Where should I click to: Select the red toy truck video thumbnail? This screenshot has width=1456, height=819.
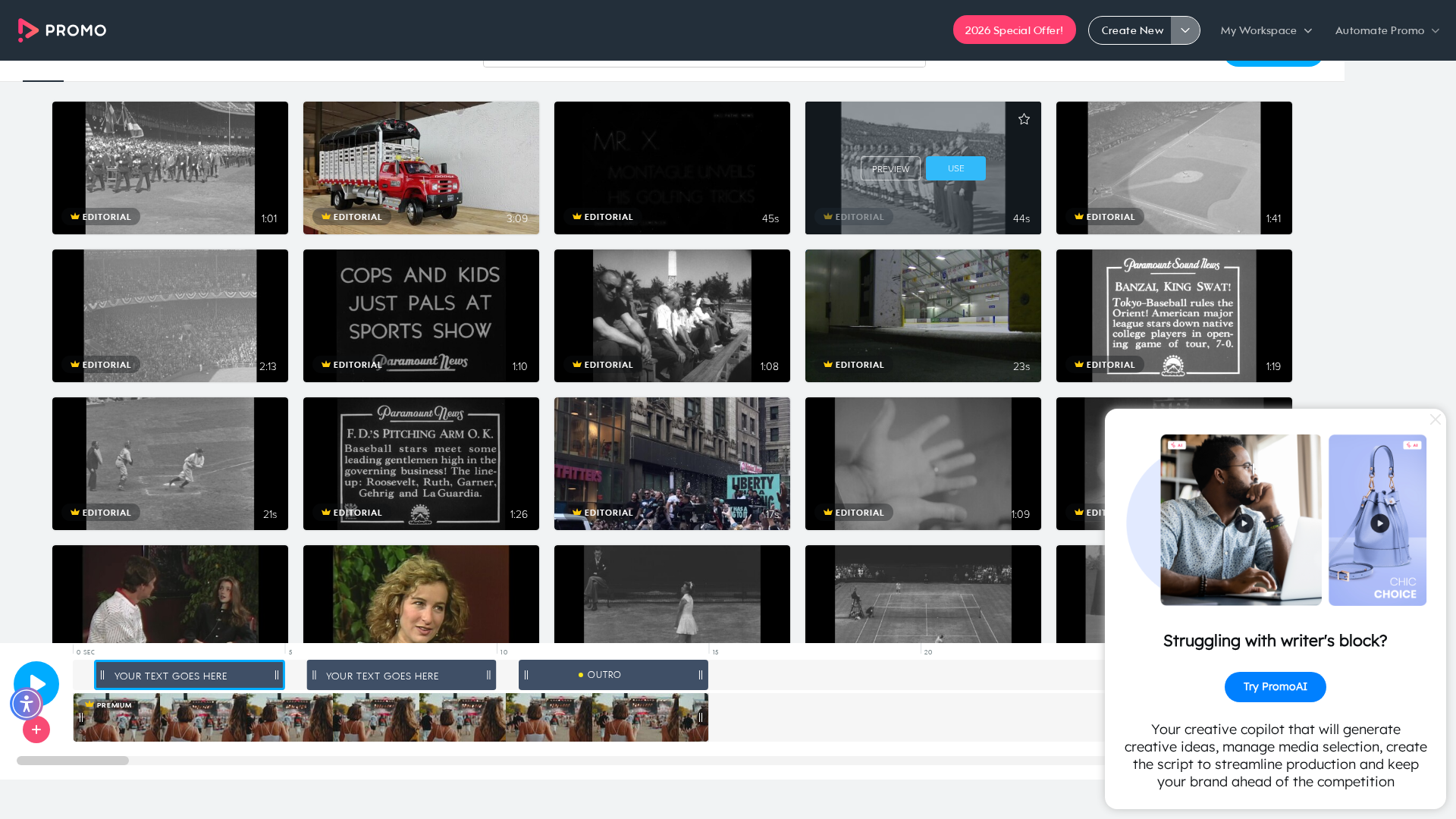pyautogui.click(x=421, y=168)
